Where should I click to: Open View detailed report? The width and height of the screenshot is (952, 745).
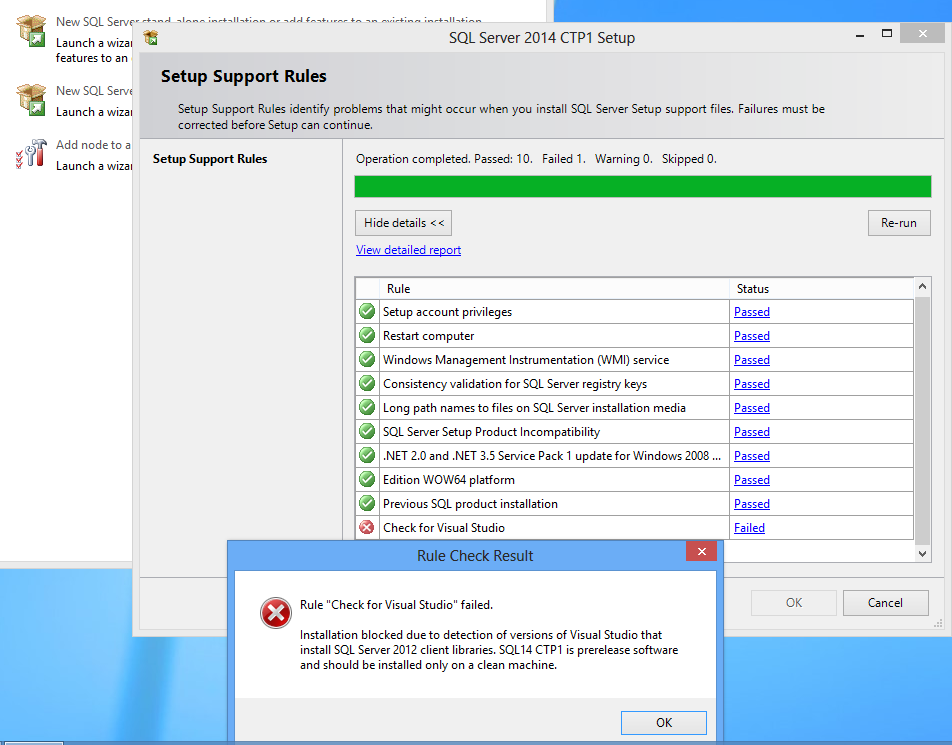[408, 249]
